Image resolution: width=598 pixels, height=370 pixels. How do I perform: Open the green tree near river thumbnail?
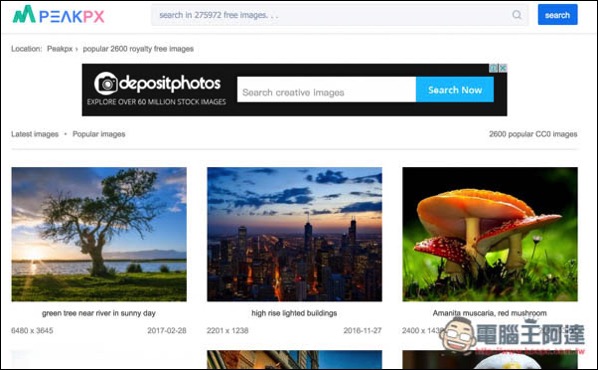point(99,234)
